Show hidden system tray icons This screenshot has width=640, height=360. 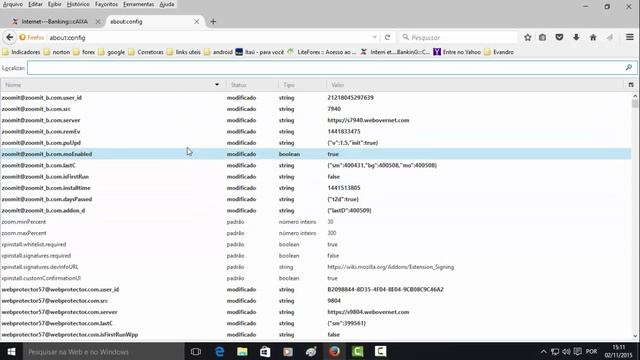tap(543, 351)
